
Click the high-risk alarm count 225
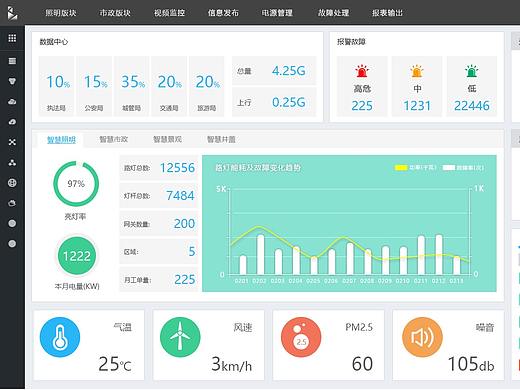click(362, 106)
